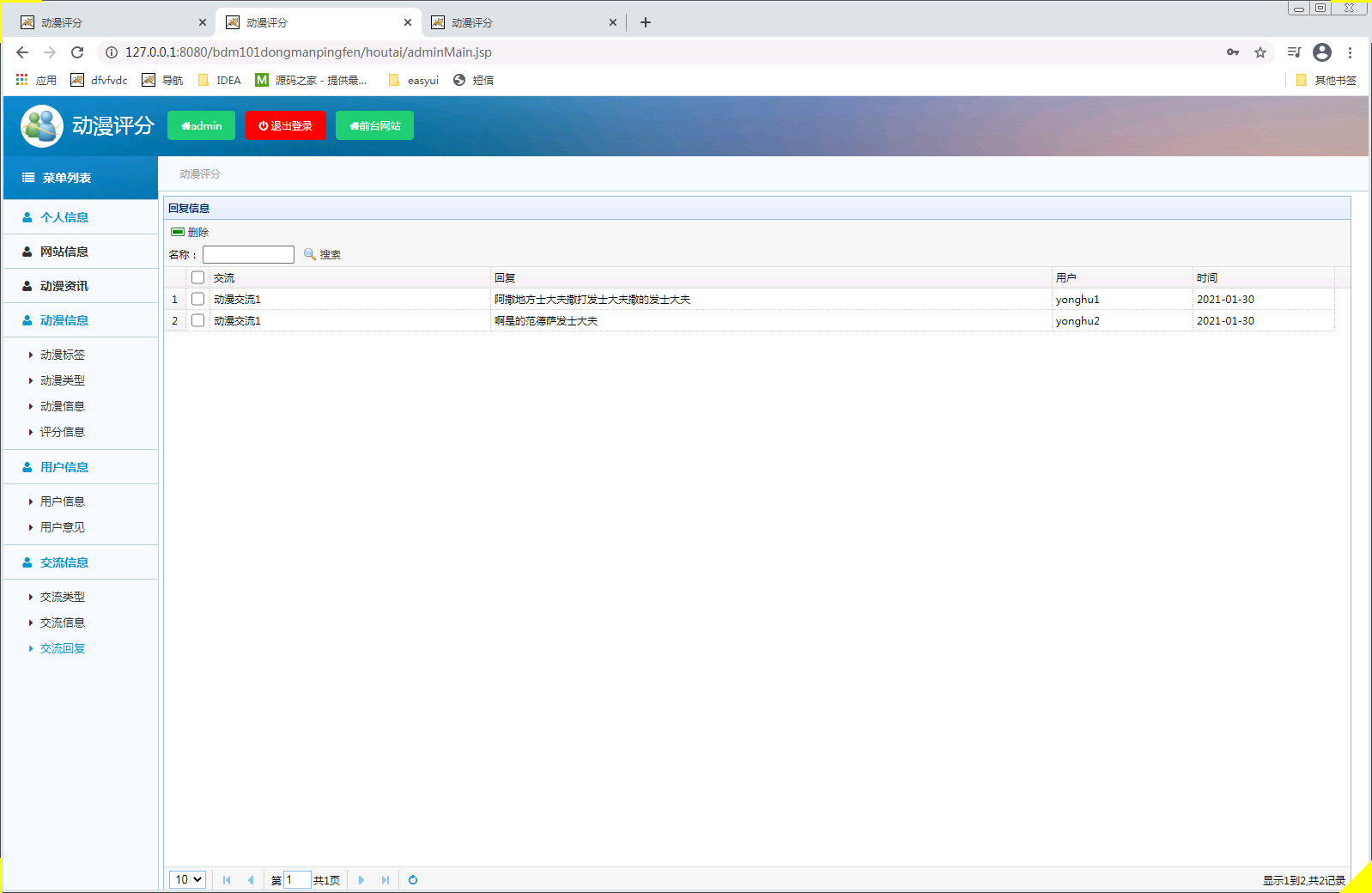
Task: Click the browser back arrow
Action: click(22, 52)
